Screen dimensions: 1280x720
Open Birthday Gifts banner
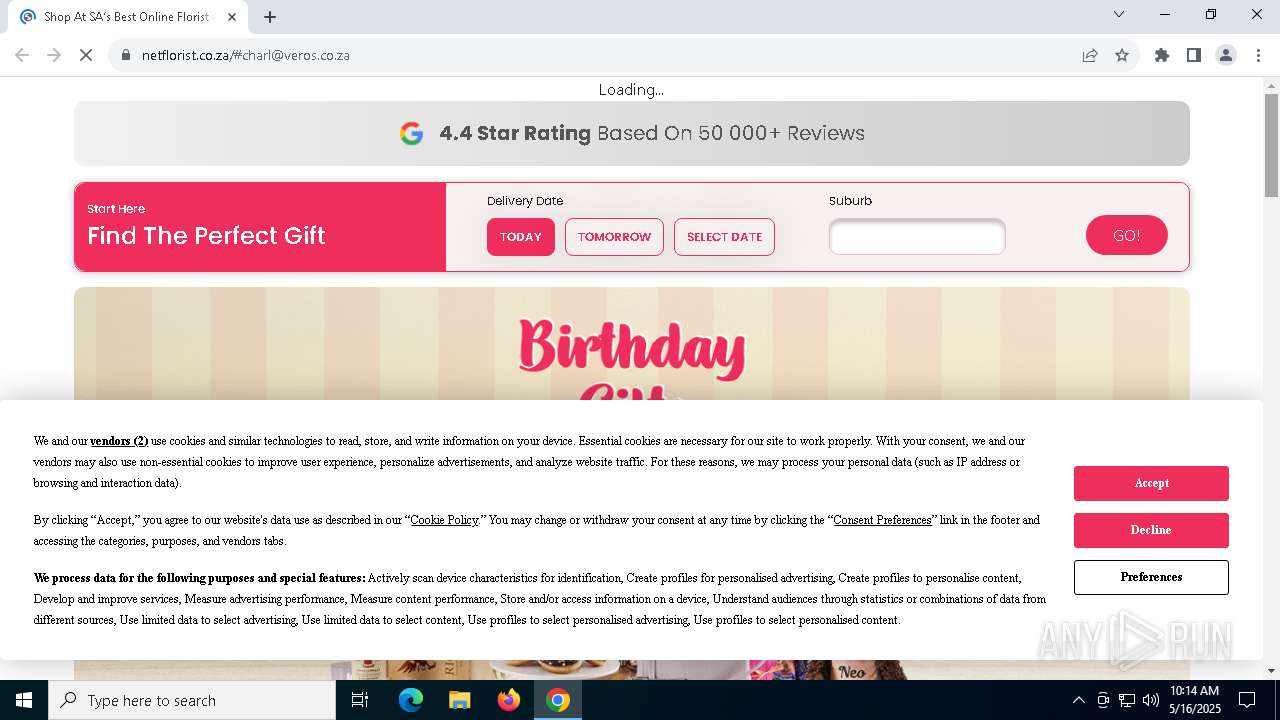tap(632, 344)
